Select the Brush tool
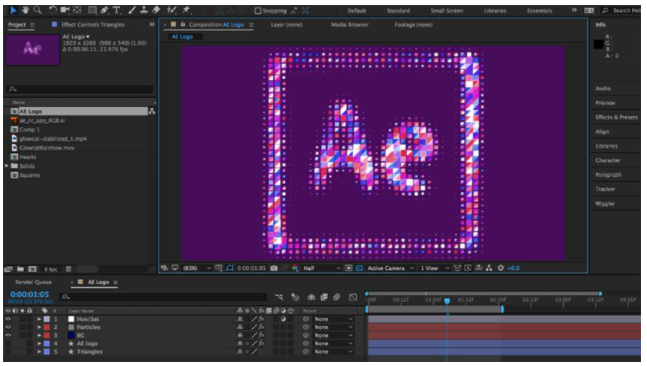Viewport: 647px width, 366px height. [132, 10]
